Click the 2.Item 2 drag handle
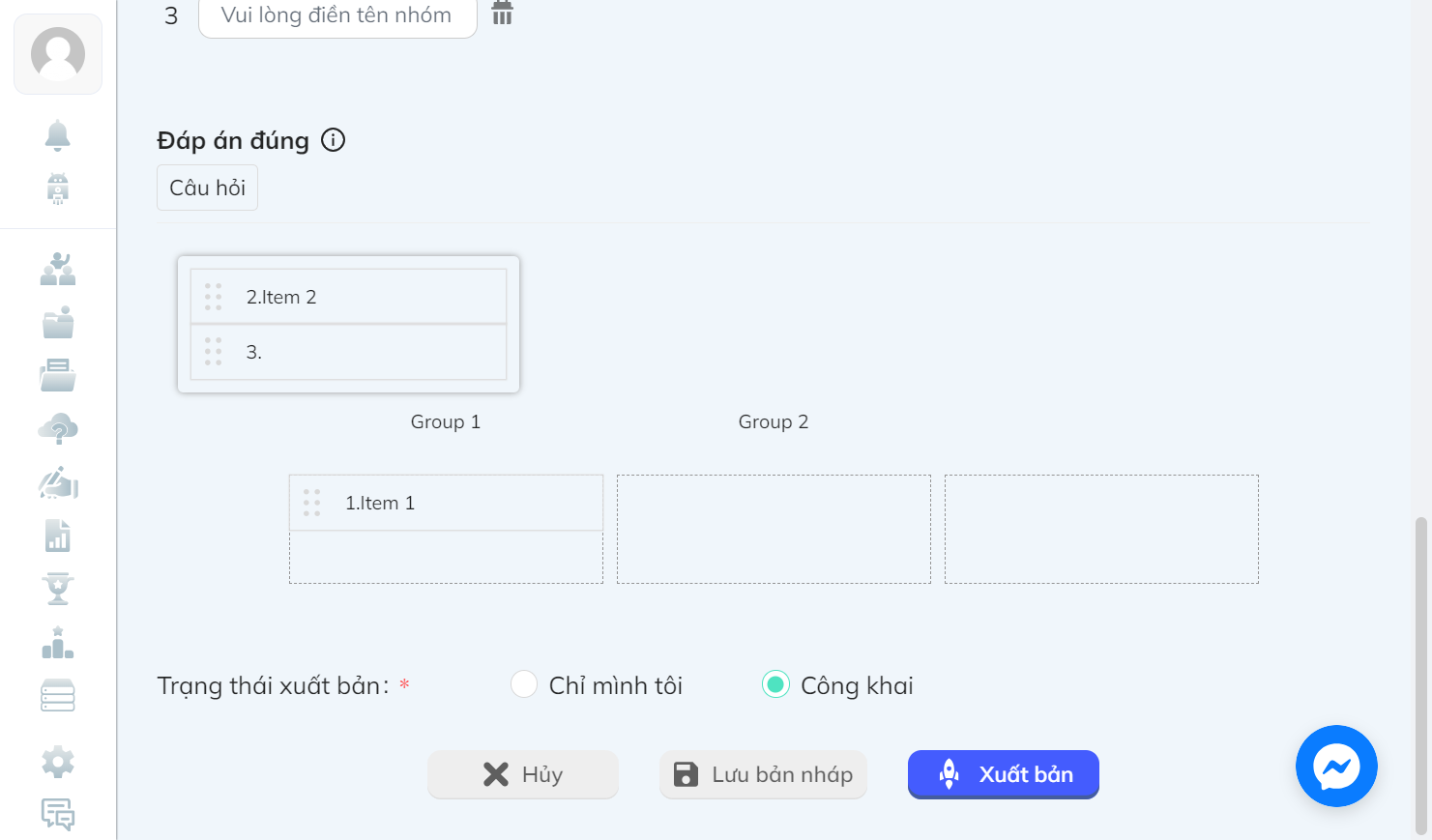The width and height of the screenshot is (1432, 840). click(x=214, y=297)
